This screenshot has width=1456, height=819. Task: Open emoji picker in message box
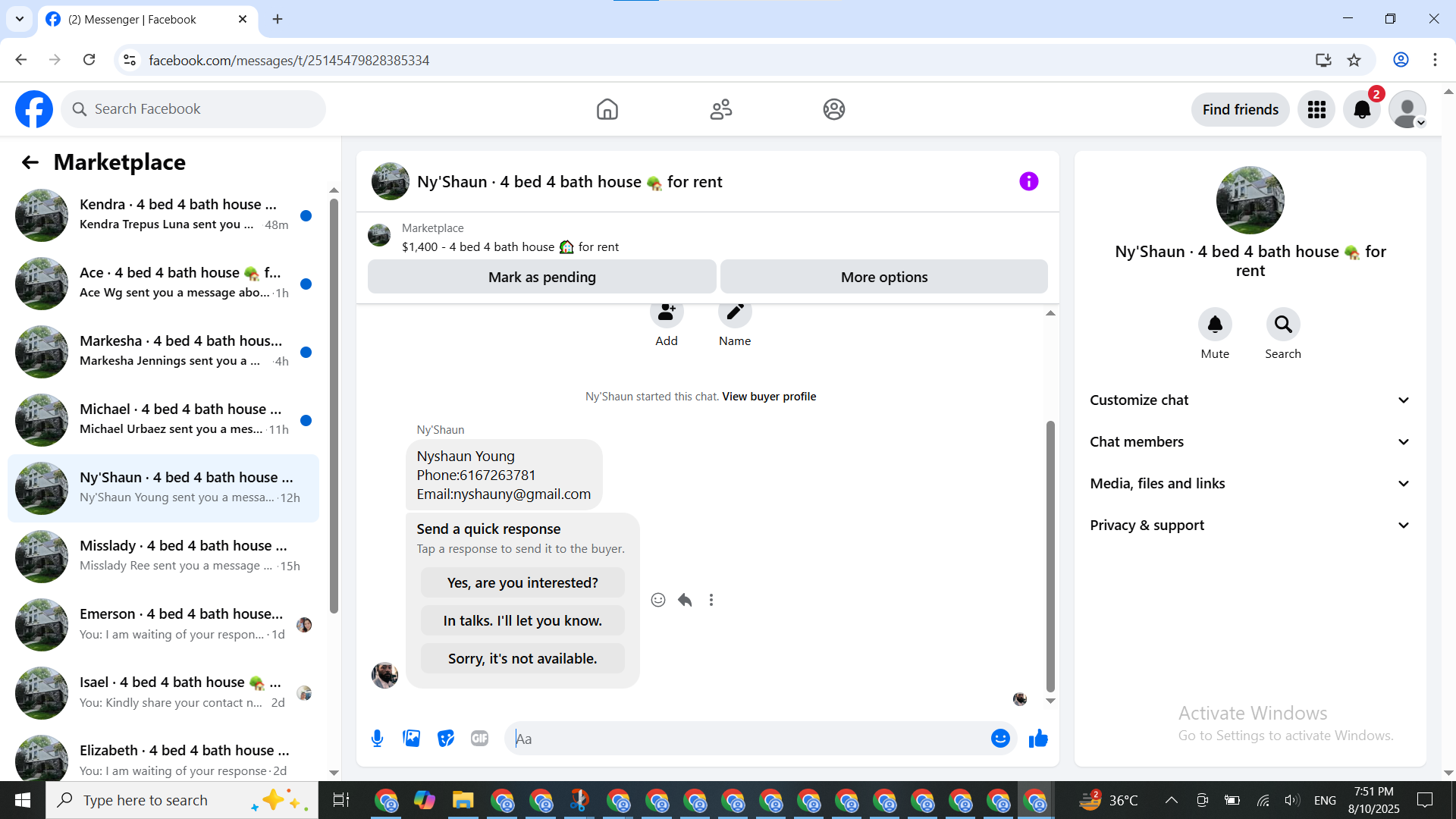tap(1000, 739)
